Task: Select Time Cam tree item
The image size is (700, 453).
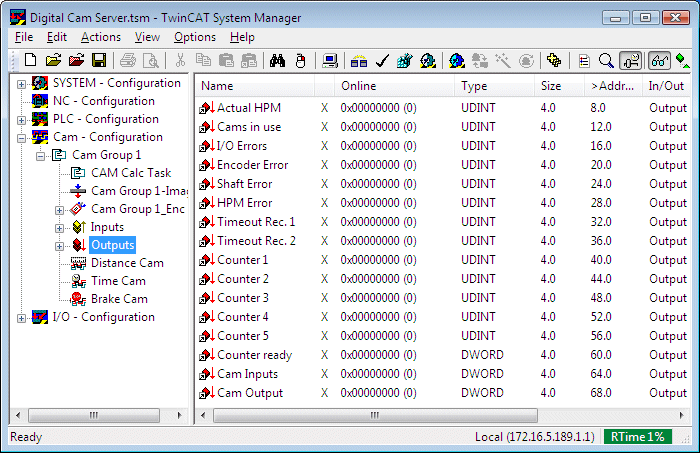Action: [118, 281]
